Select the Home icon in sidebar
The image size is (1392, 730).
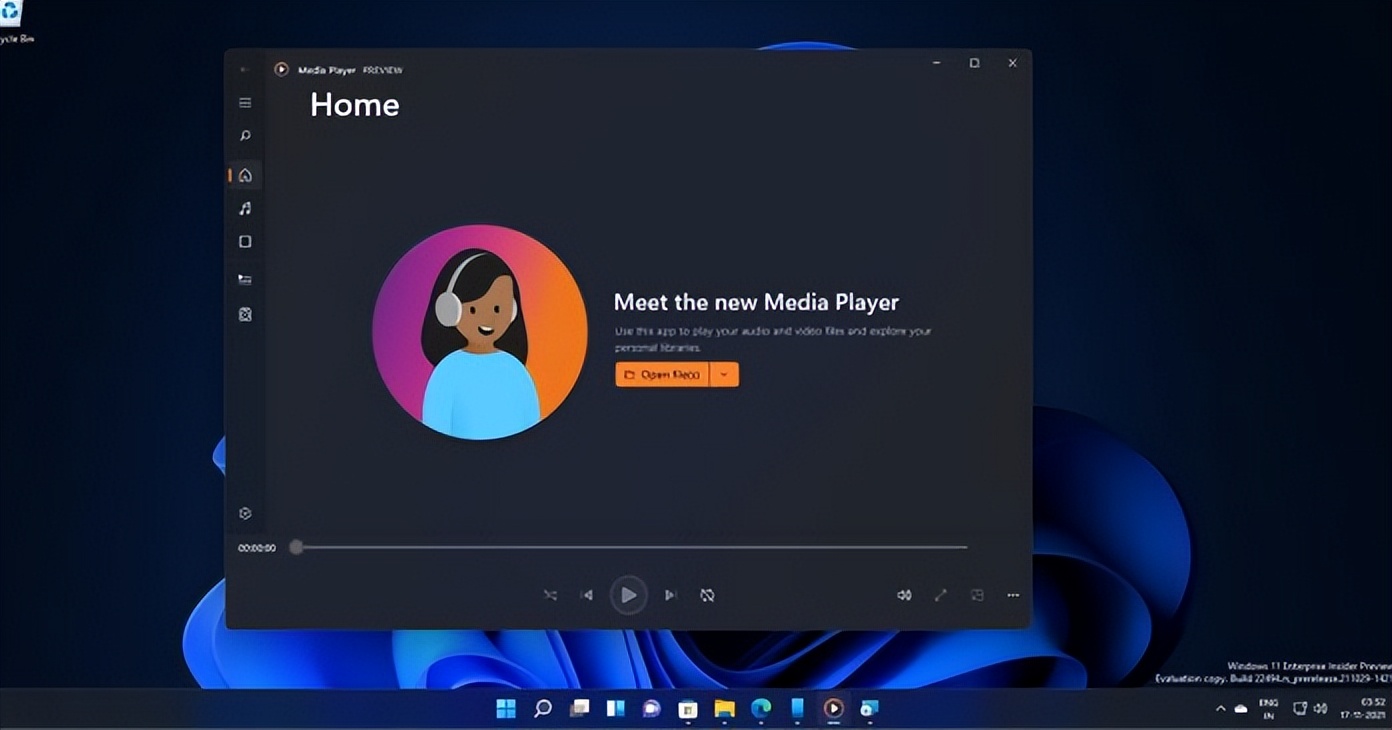[x=245, y=175]
